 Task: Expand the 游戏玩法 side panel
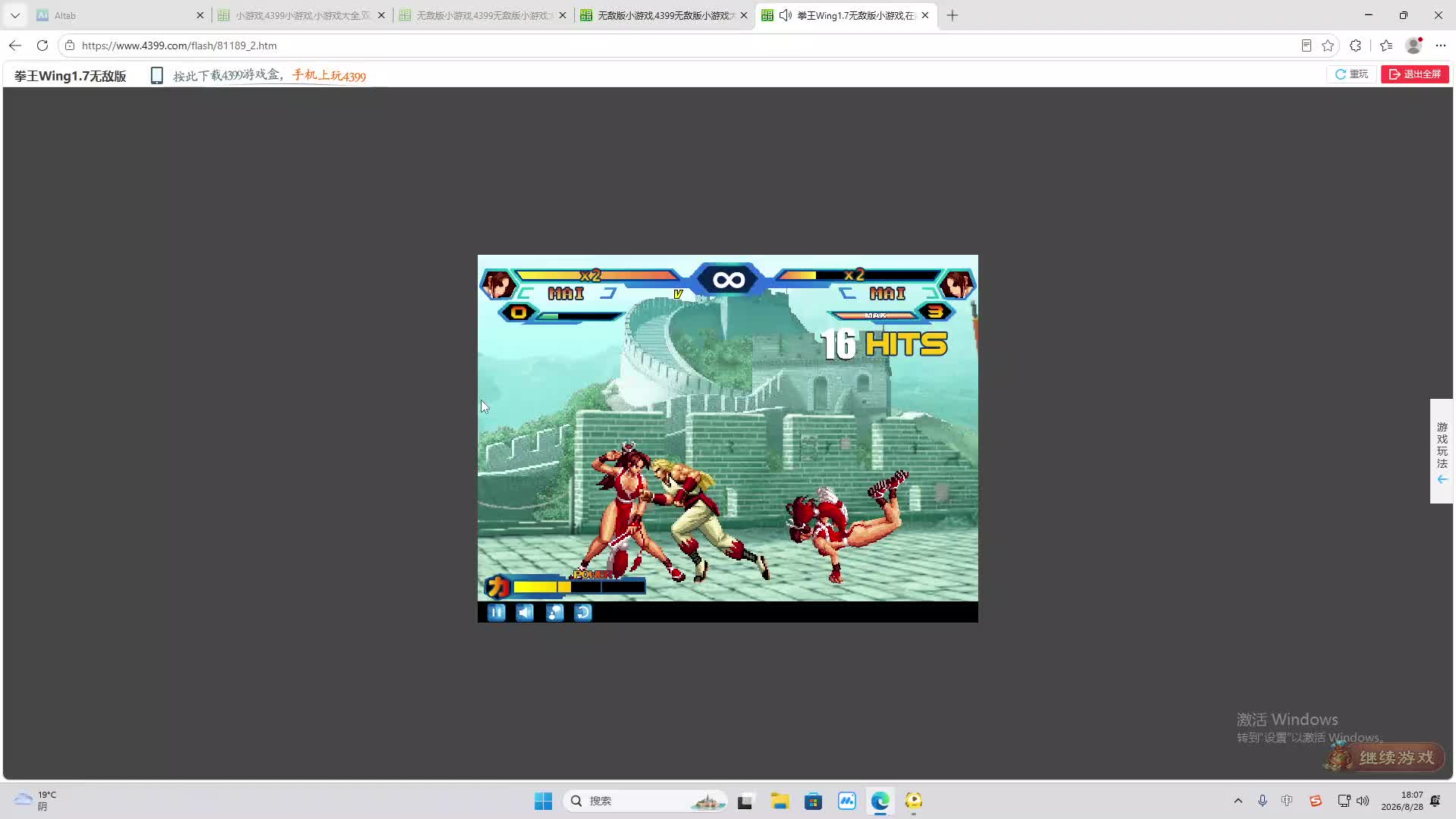click(1442, 451)
